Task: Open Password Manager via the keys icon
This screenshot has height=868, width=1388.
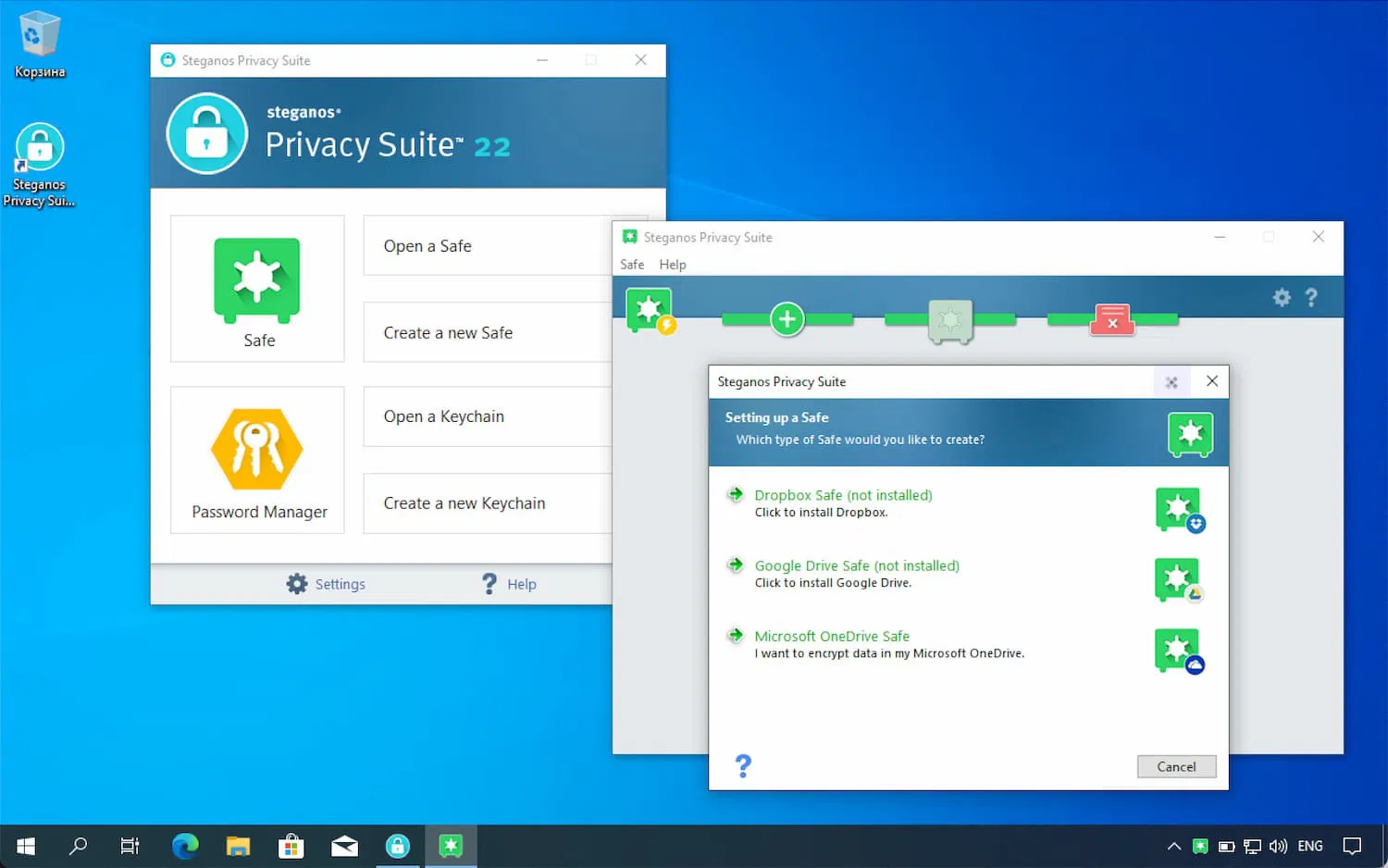Action: click(x=257, y=449)
